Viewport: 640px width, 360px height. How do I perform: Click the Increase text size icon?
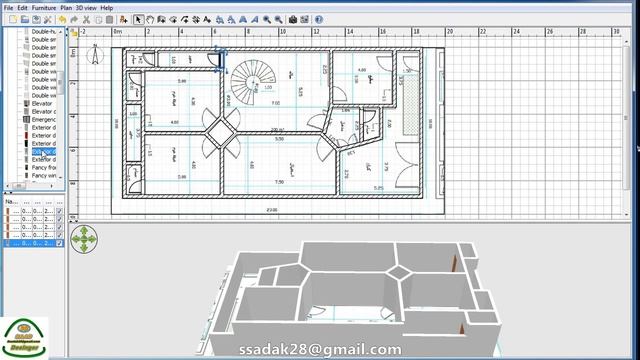point(220,20)
